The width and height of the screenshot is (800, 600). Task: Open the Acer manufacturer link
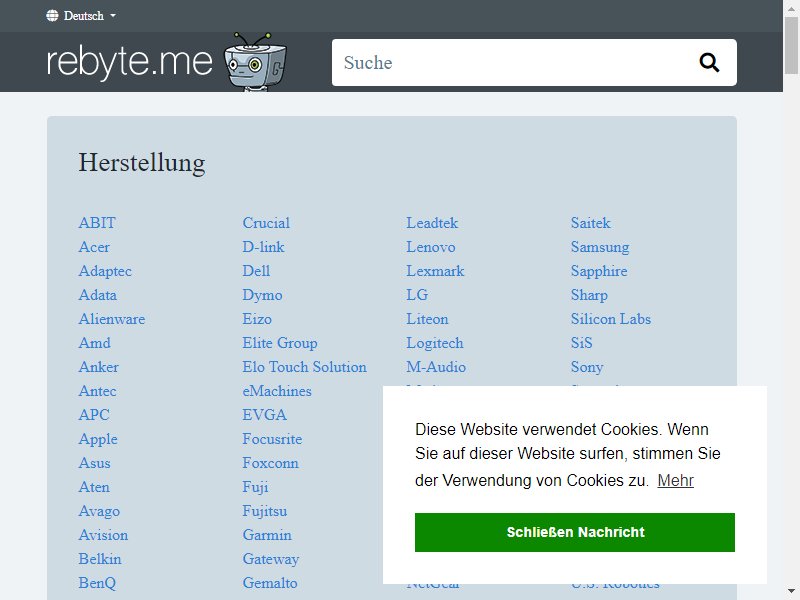point(94,247)
